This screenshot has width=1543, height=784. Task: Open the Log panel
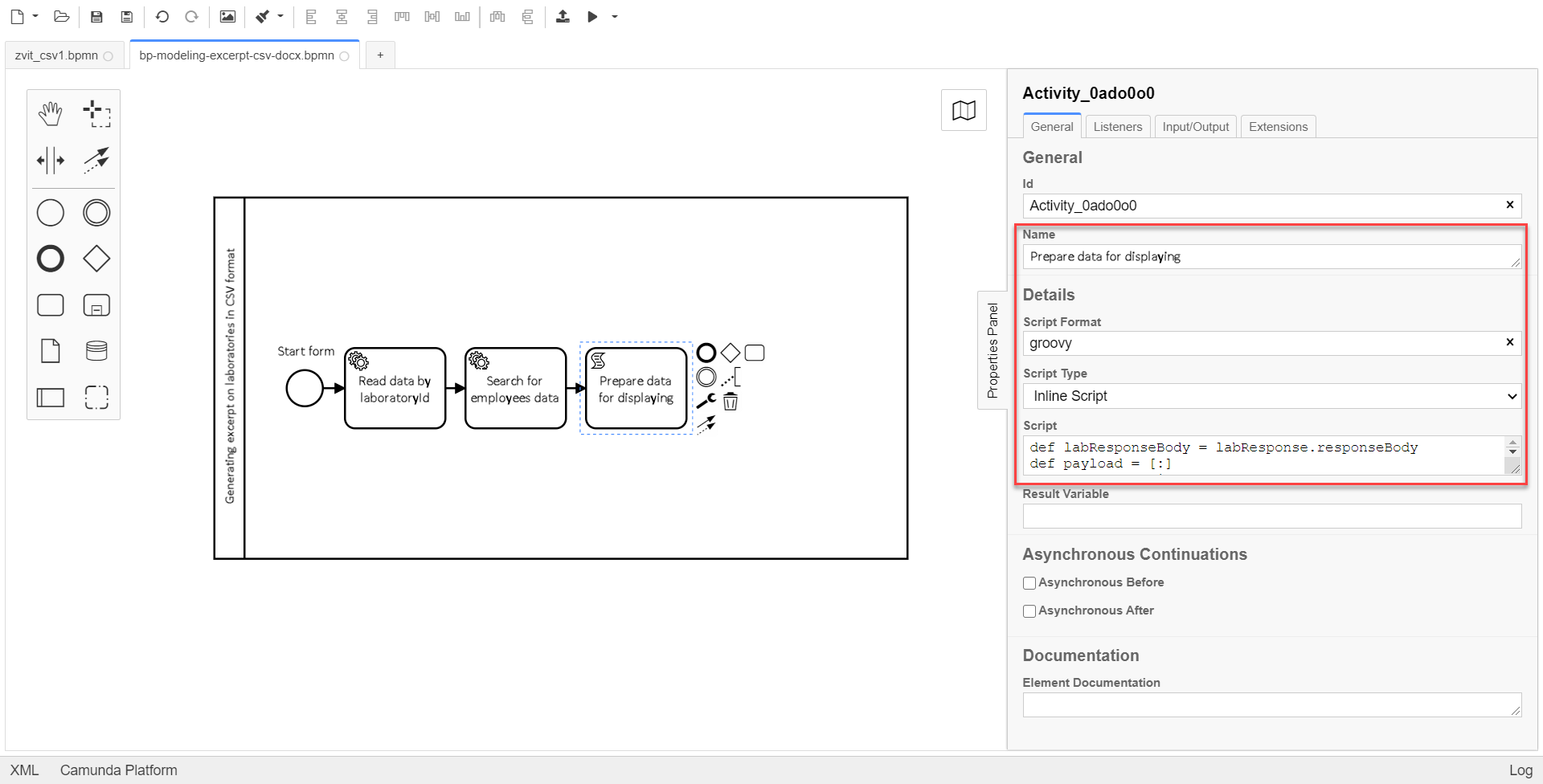point(1520,770)
